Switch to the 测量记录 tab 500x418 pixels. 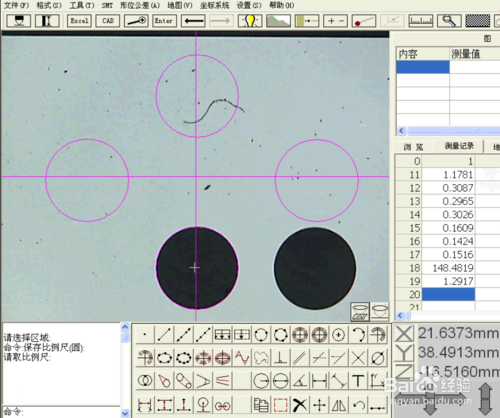click(459, 146)
